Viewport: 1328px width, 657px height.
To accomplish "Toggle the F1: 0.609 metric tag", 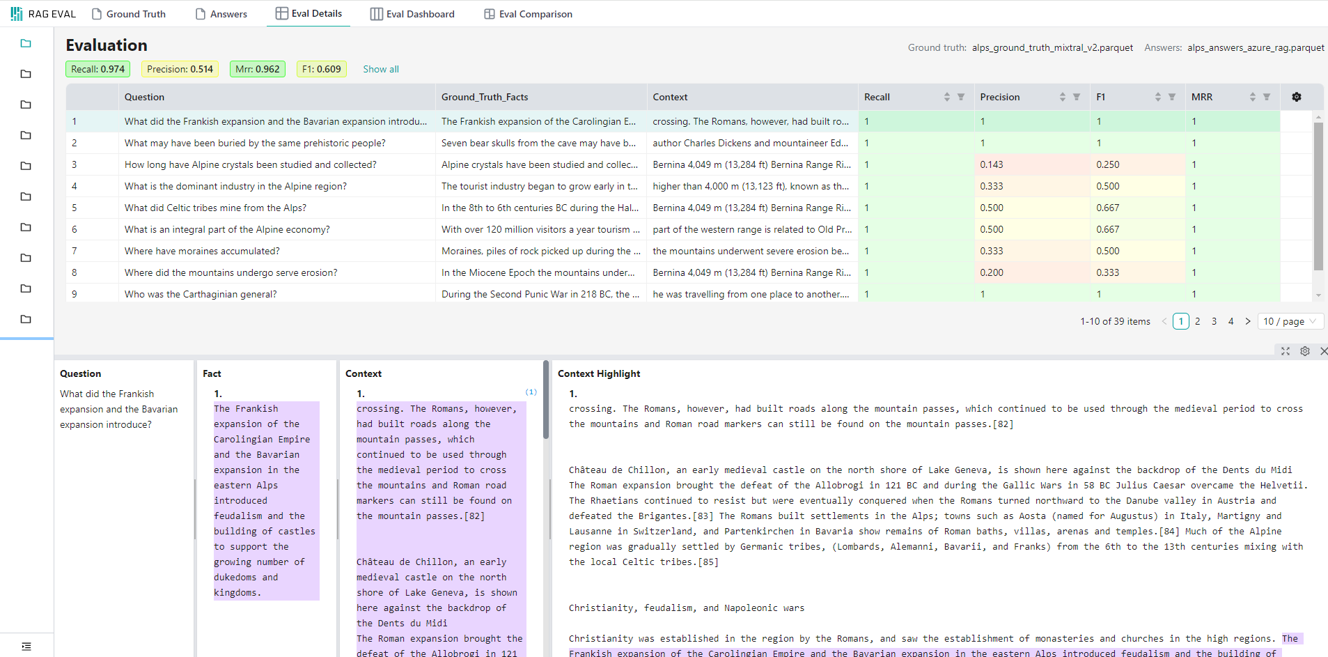I will 321,69.
